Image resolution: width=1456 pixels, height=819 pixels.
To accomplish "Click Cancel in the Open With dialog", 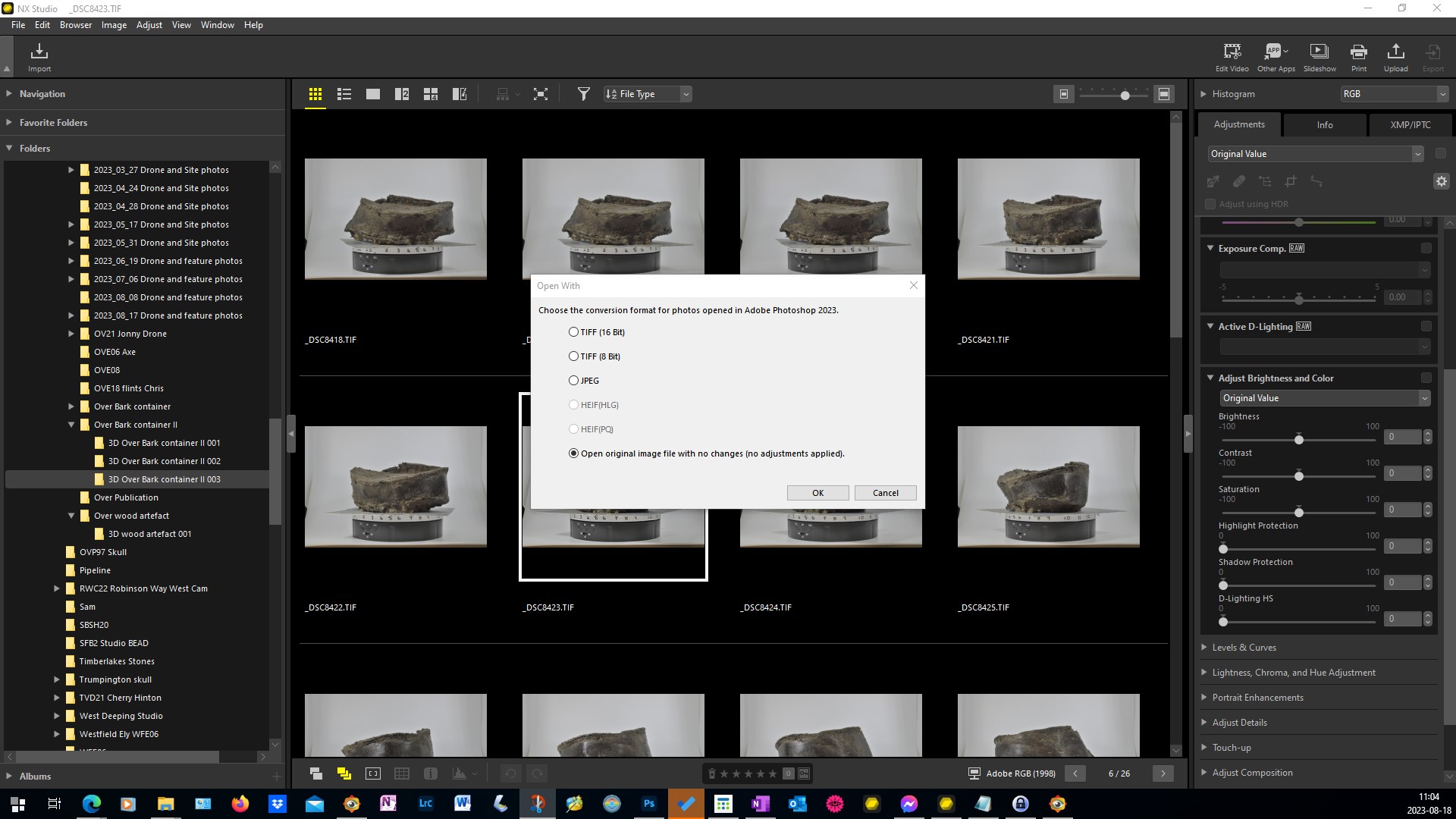I will [x=885, y=493].
